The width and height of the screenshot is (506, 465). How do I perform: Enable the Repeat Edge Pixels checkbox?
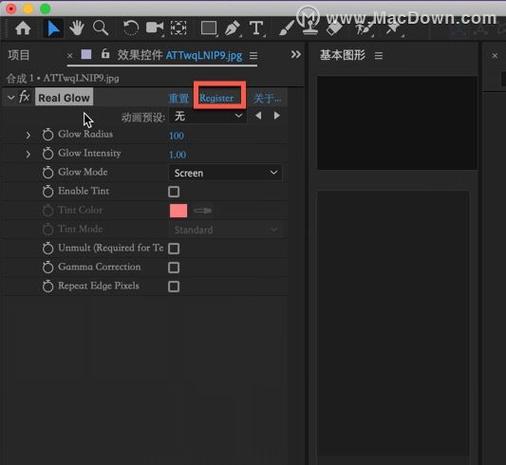[x=174, y=286]
